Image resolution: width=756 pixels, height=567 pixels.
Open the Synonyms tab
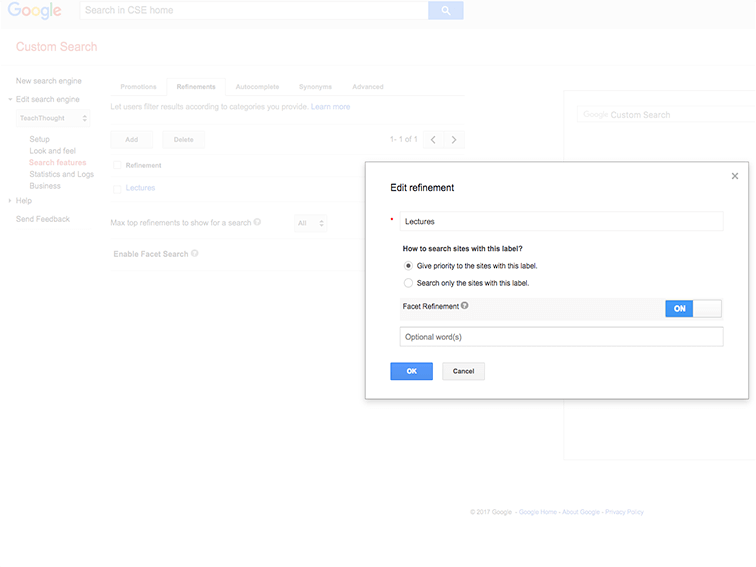pos(315,87)
